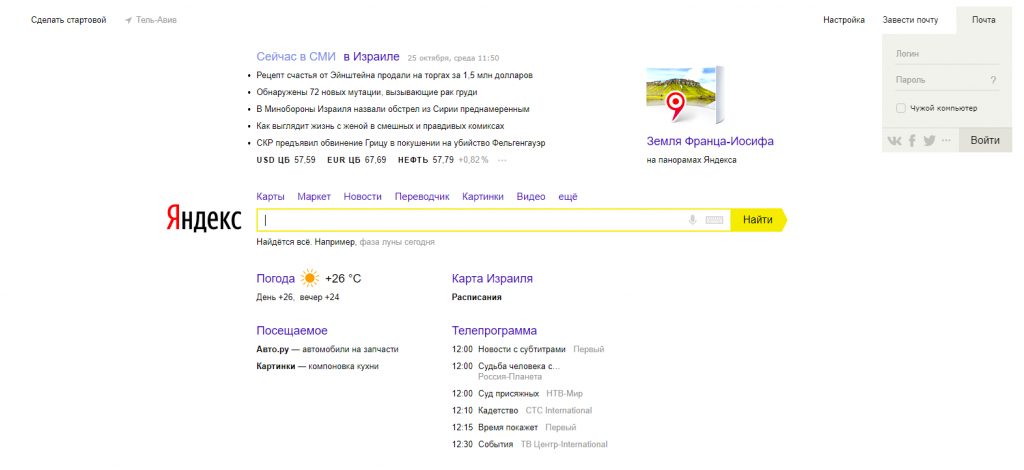Click the Найти search button

point(758,220)
